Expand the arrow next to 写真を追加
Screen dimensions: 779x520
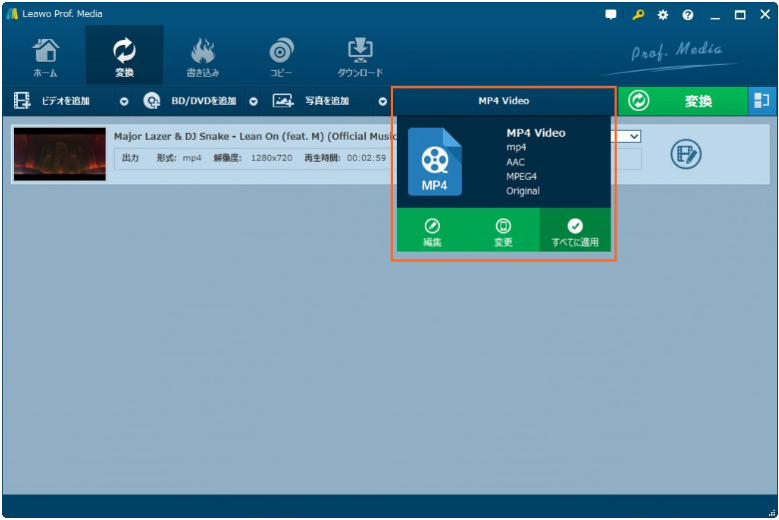[382, 101]
